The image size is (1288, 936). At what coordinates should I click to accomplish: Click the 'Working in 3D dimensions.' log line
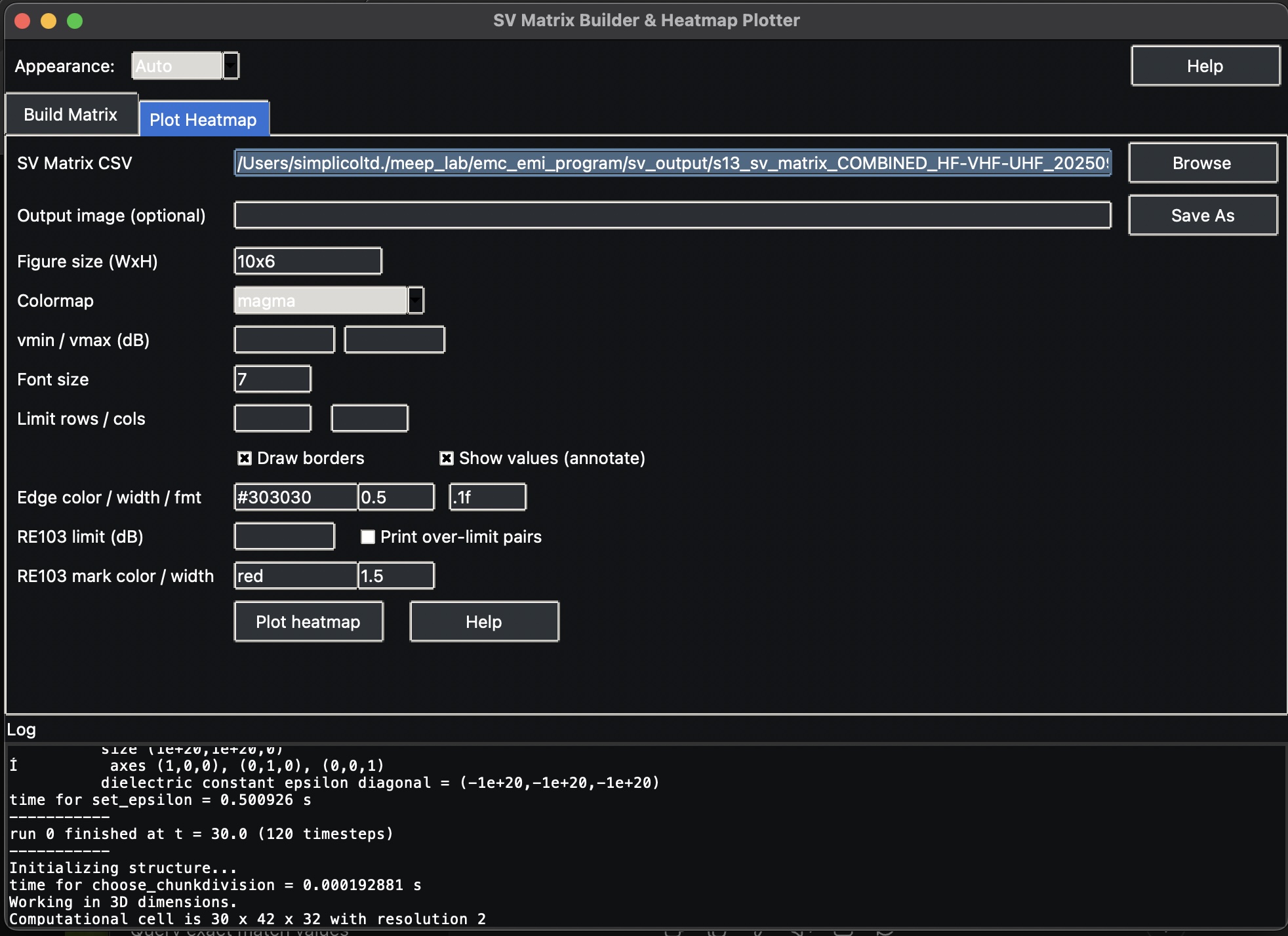click(123, 902)
